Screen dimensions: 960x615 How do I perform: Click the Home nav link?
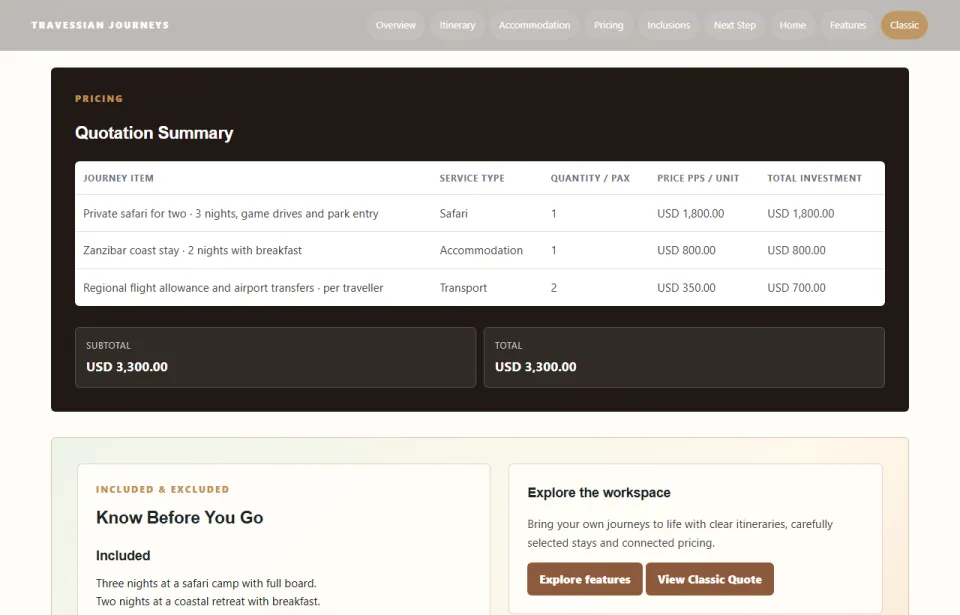pos(793,25)
